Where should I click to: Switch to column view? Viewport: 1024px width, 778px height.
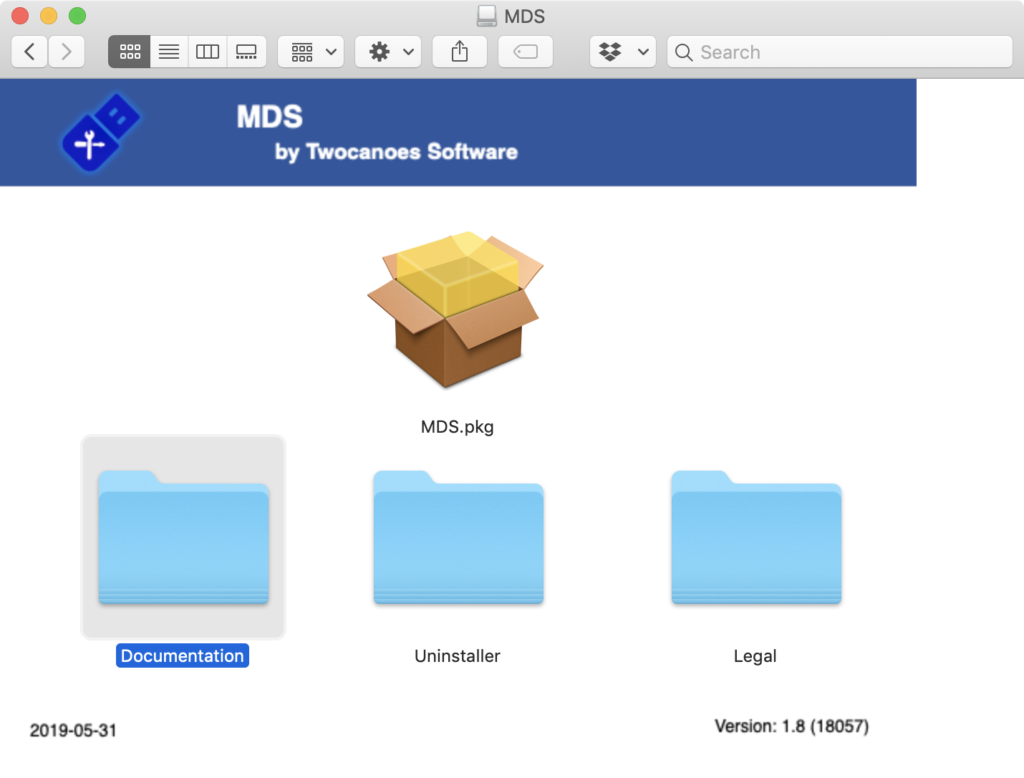(x=208, y=52)
